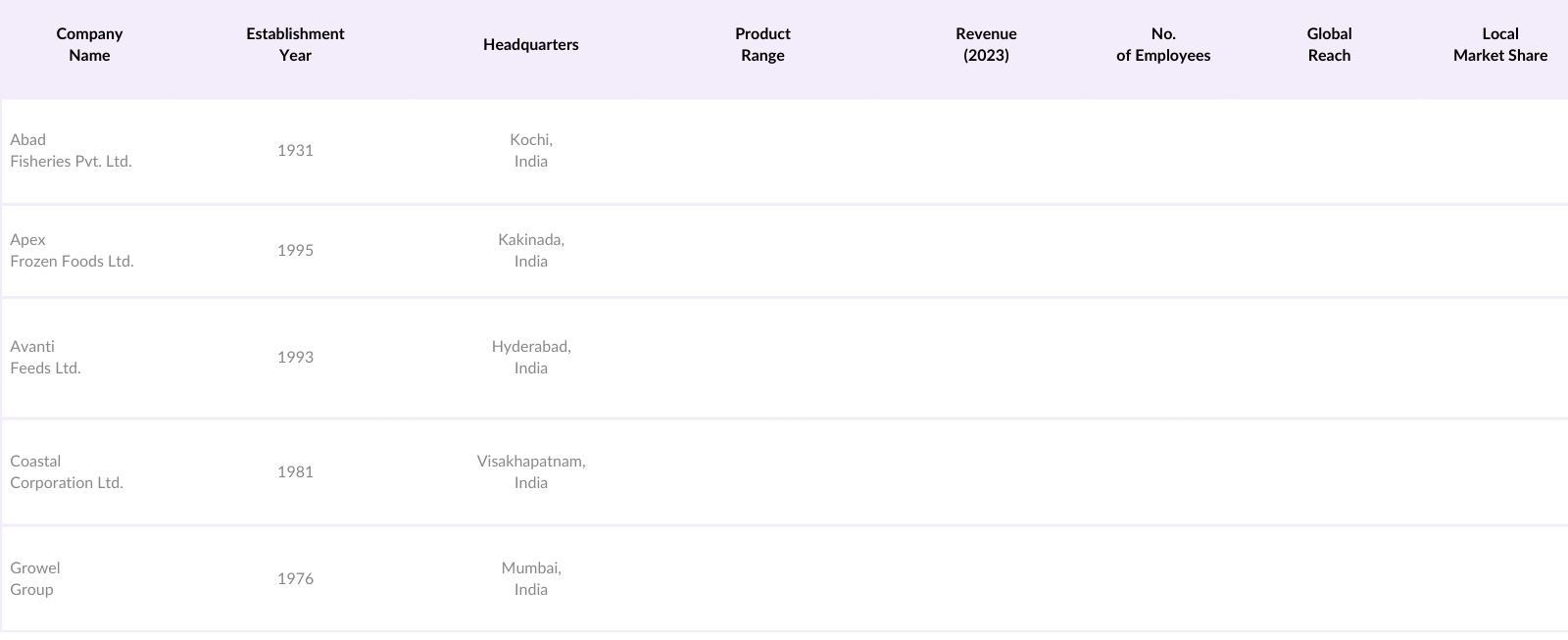The width and height of the screenshot is (1568, 640).
Task: Select the Apex Frozen Foods Ltd. cell
Action: point(72,251)
